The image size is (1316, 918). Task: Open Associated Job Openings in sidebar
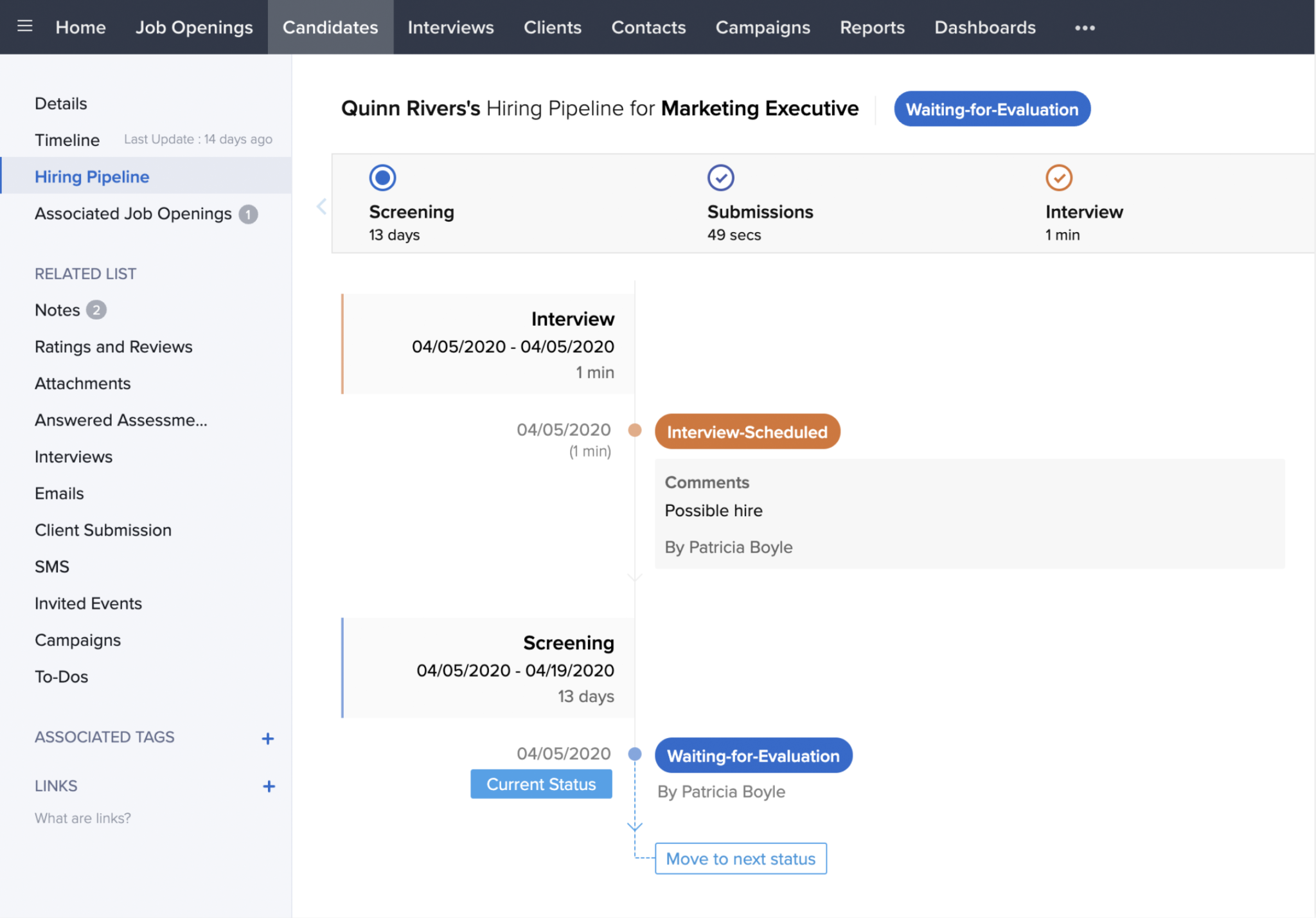(132, 213)
